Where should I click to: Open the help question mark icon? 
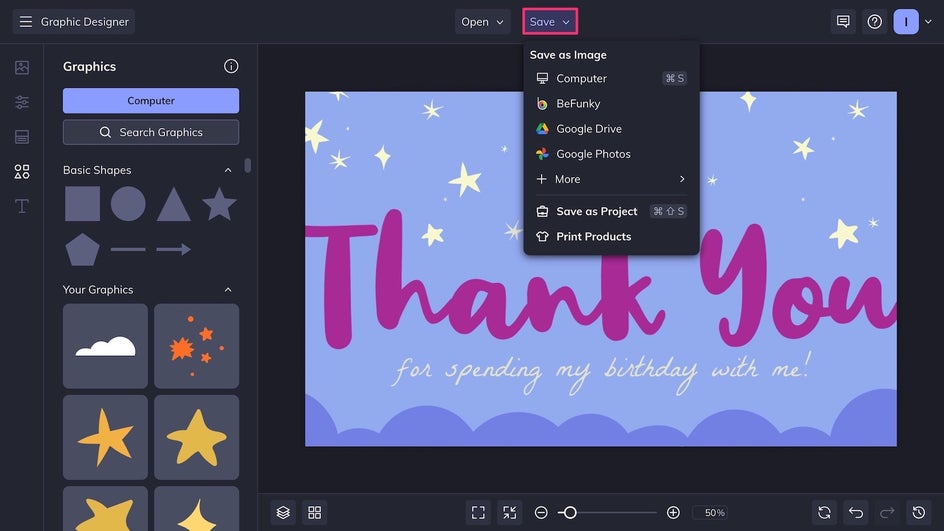(874, 22)
